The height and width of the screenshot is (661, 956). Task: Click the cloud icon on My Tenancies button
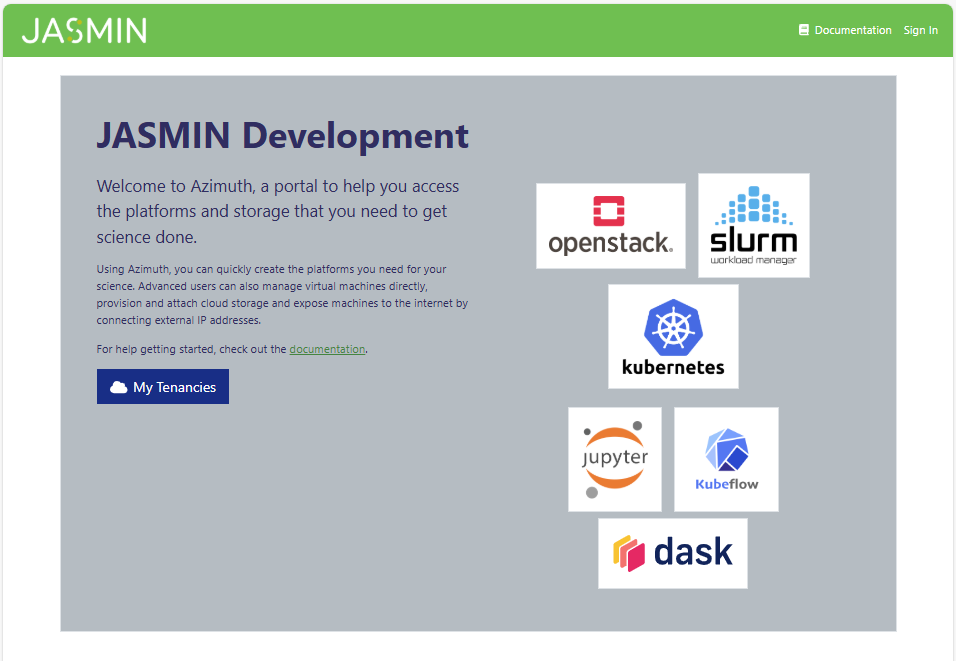point(118,387)
